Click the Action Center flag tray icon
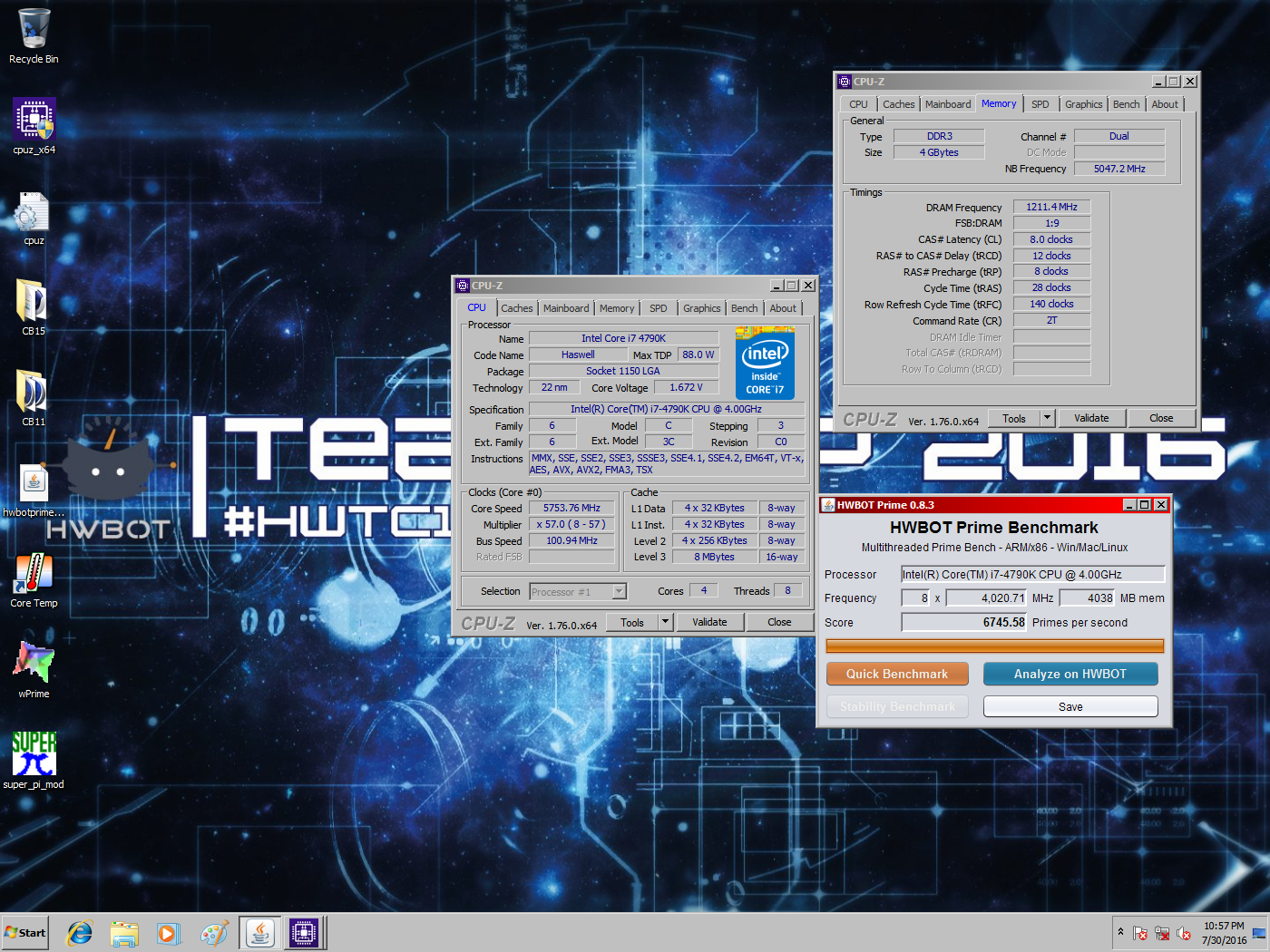Viewport: 1270px width, 952px height. click(x=1140, y=933)
